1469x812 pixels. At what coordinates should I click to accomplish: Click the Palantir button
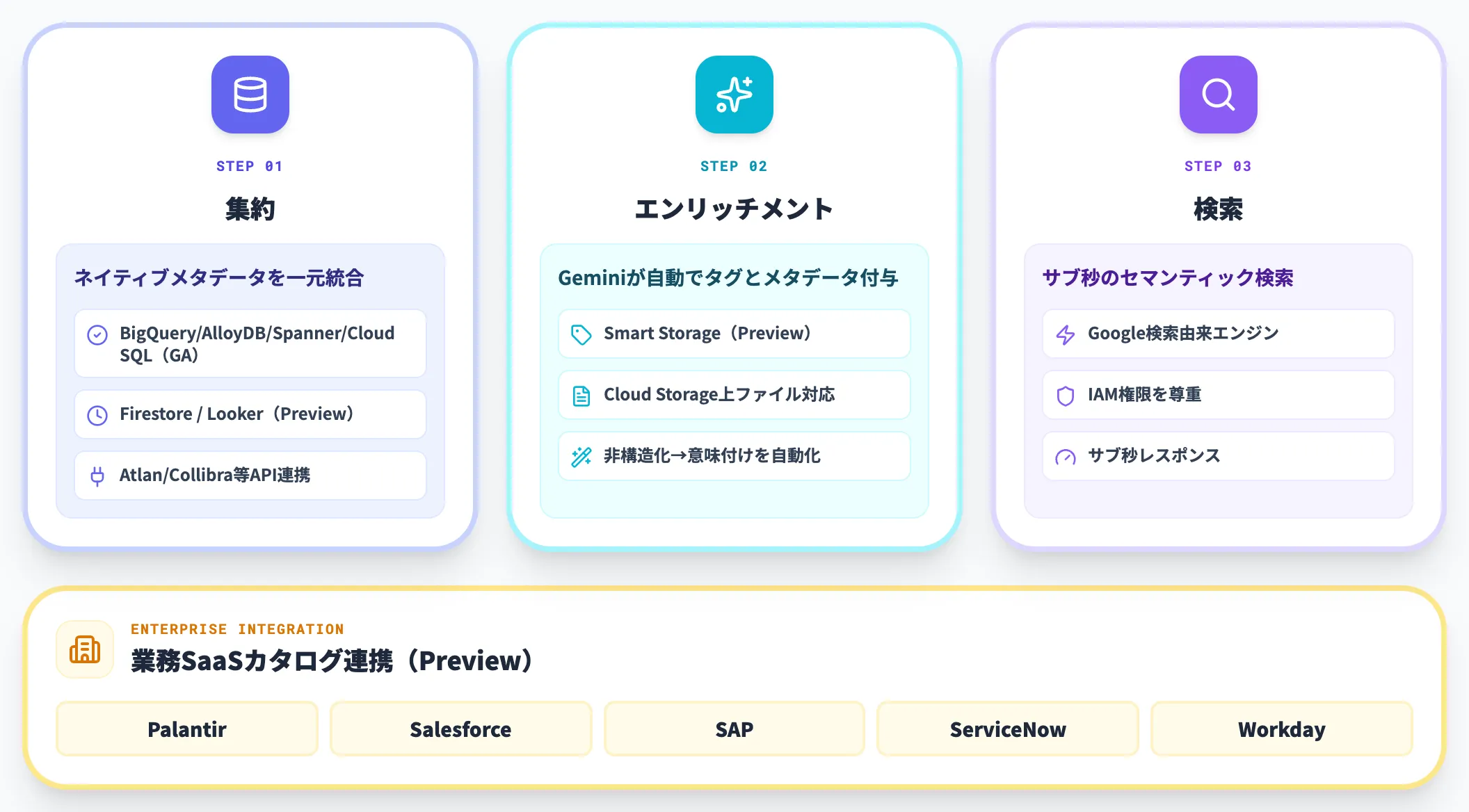click(186, 729)
